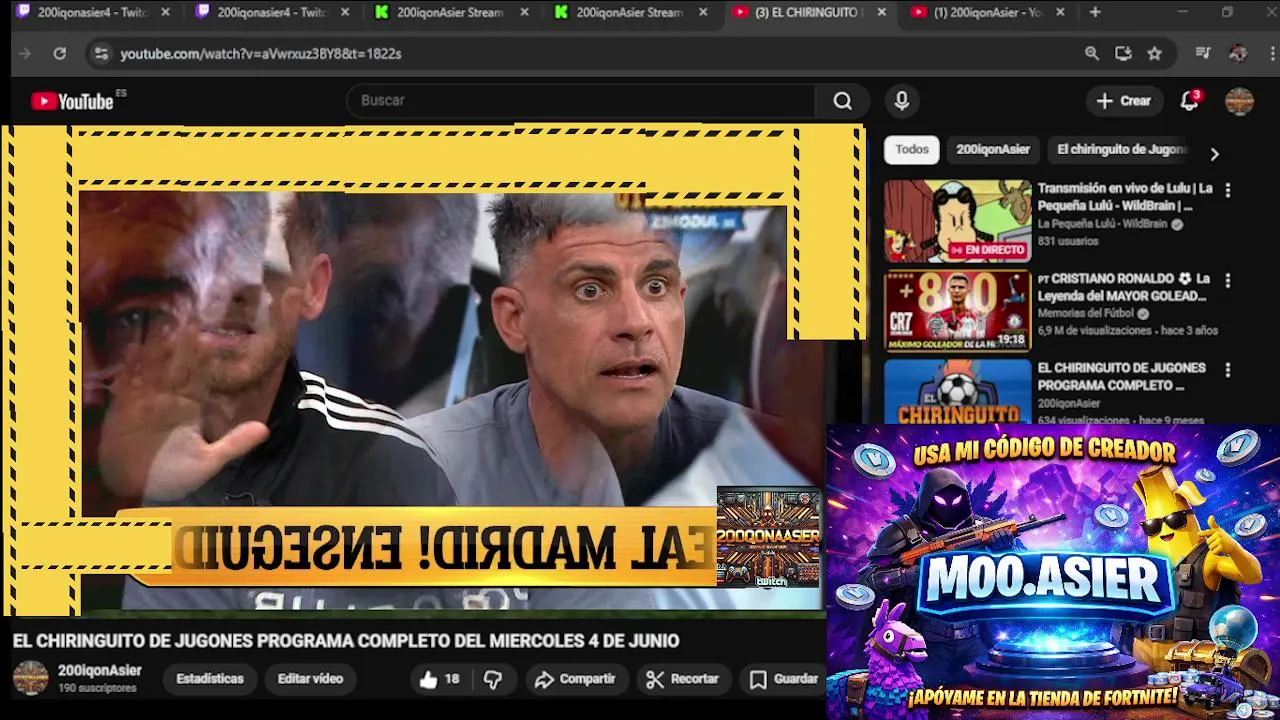
Task: Open 'EL CHIRINGUITO DE JUGONES PROGRAMA COMPLETO' sidebar title
Action: pyautogui.click(x=1122, y=376)
